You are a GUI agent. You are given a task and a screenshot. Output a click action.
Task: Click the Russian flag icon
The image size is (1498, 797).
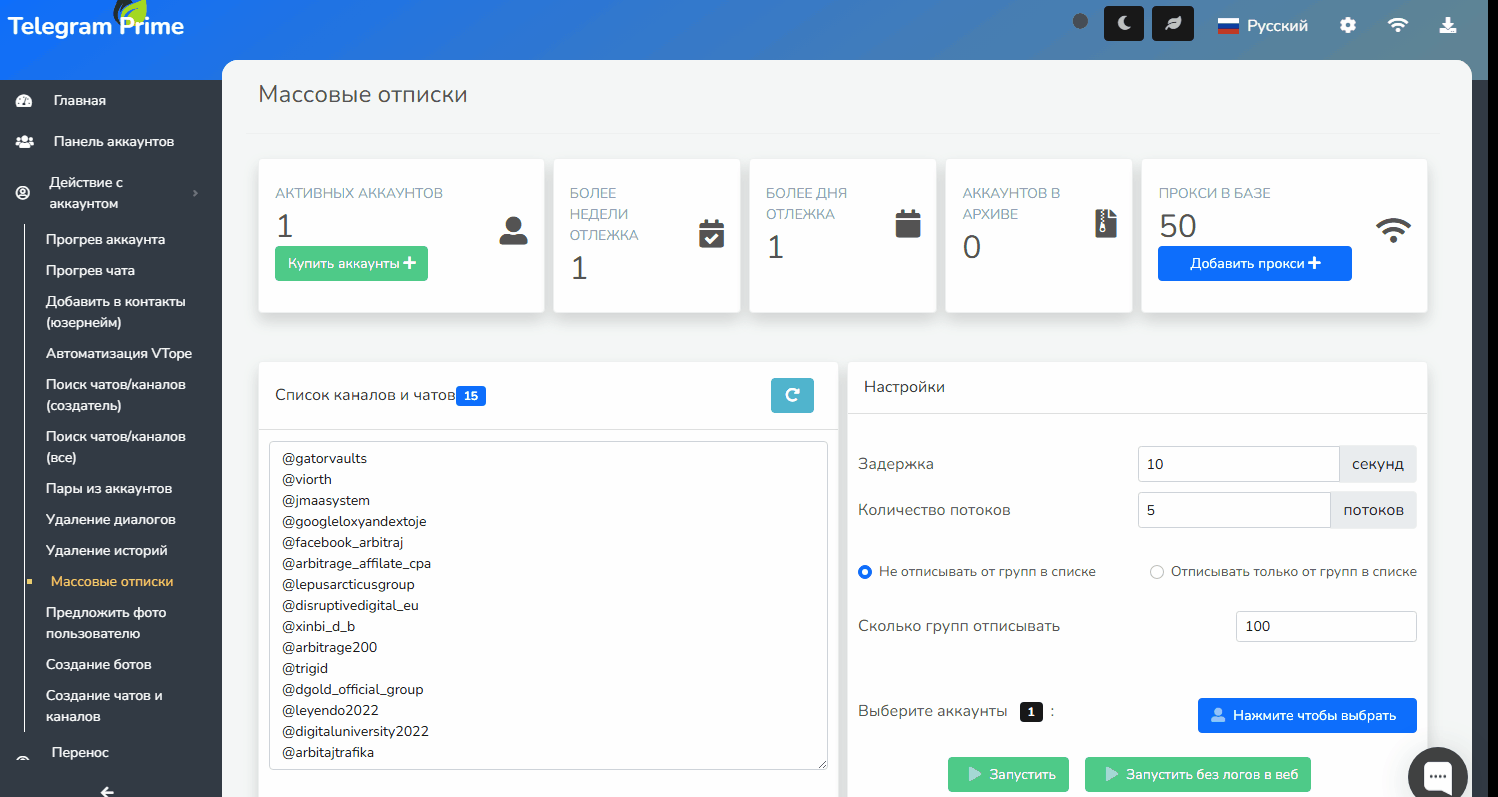1228,26
